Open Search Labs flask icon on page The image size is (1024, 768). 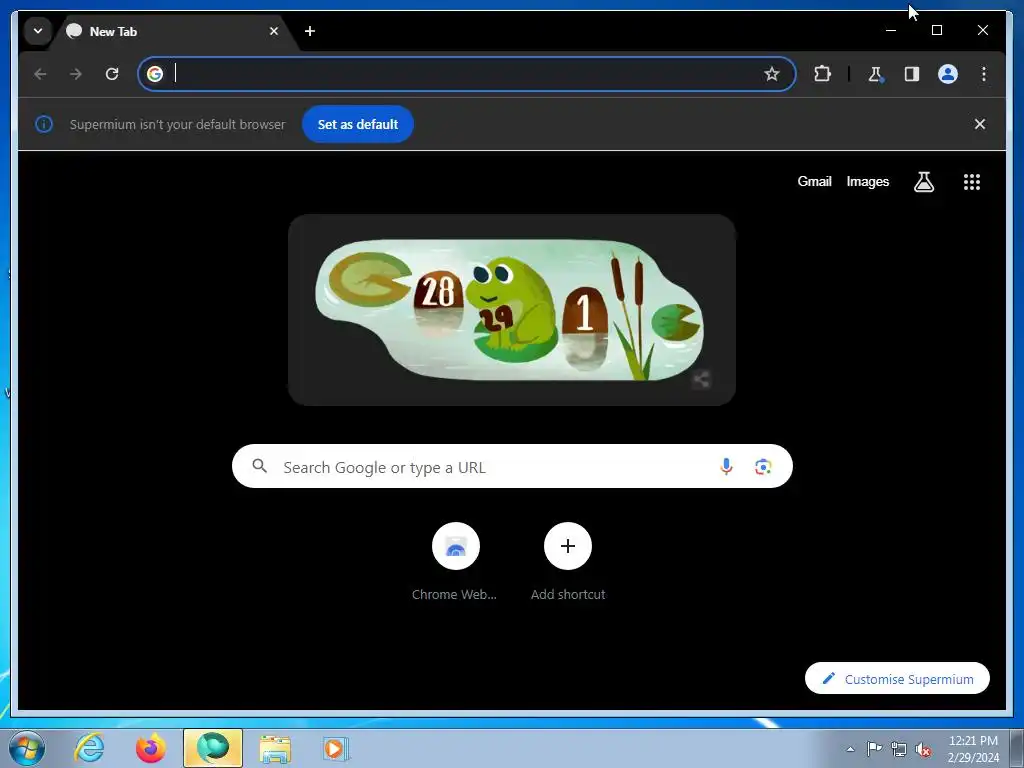pos(923,182)
